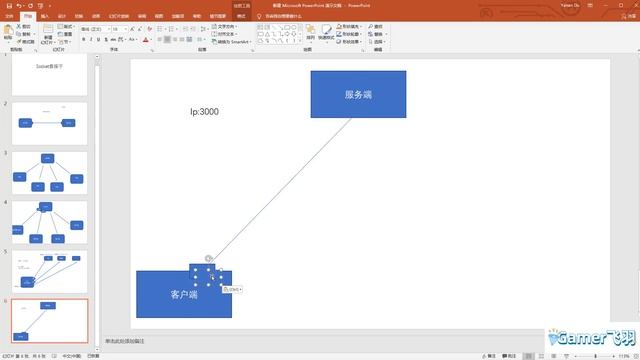The image size is (640, 360).
Task: Open the Shape Outline dropdown
Action: [x=349, y=34]
